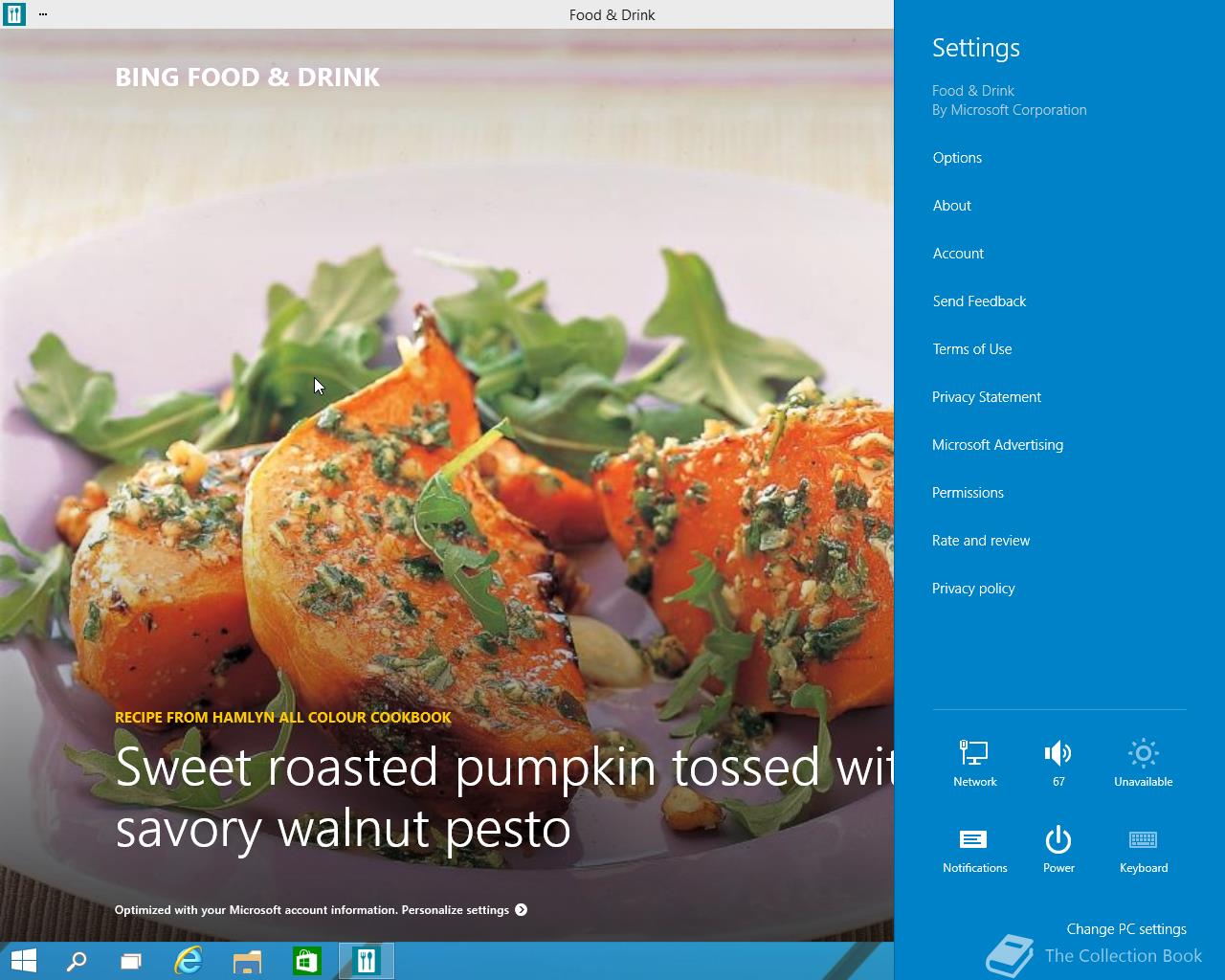Open Store taskbar icon

click(x=307, y=961)
